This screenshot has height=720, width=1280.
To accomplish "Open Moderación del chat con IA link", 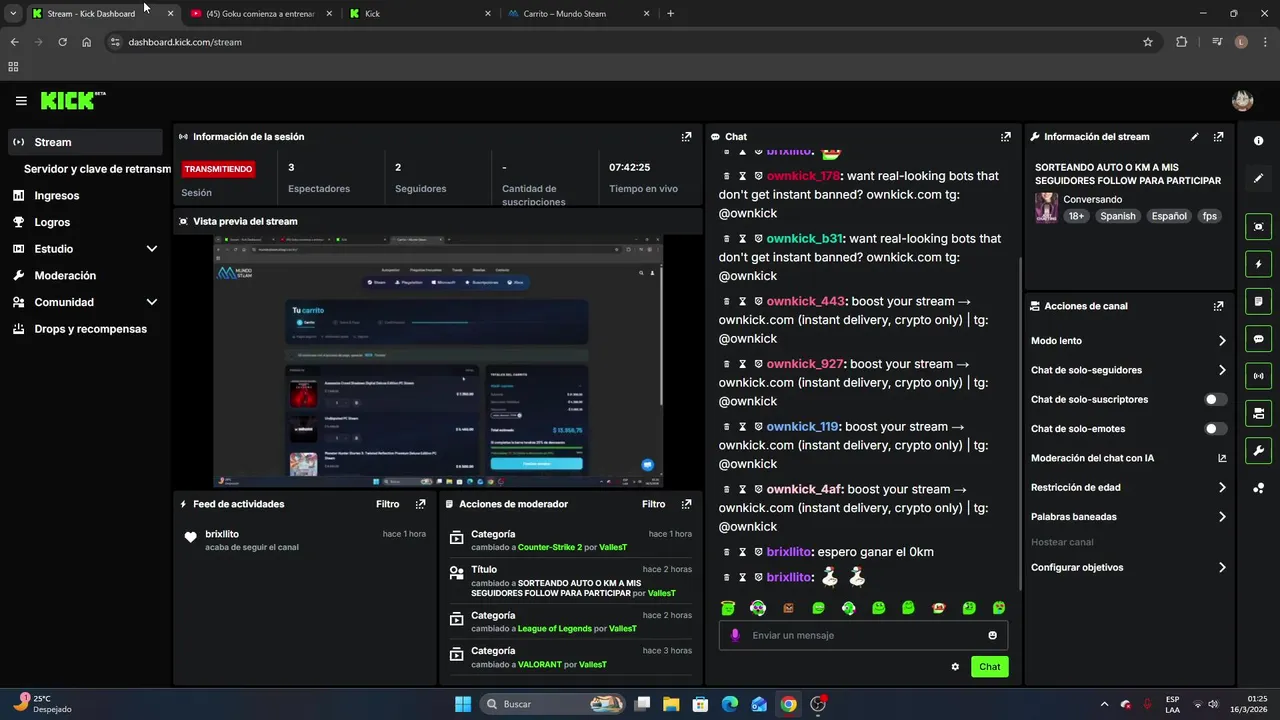I will click(1128, 458).
